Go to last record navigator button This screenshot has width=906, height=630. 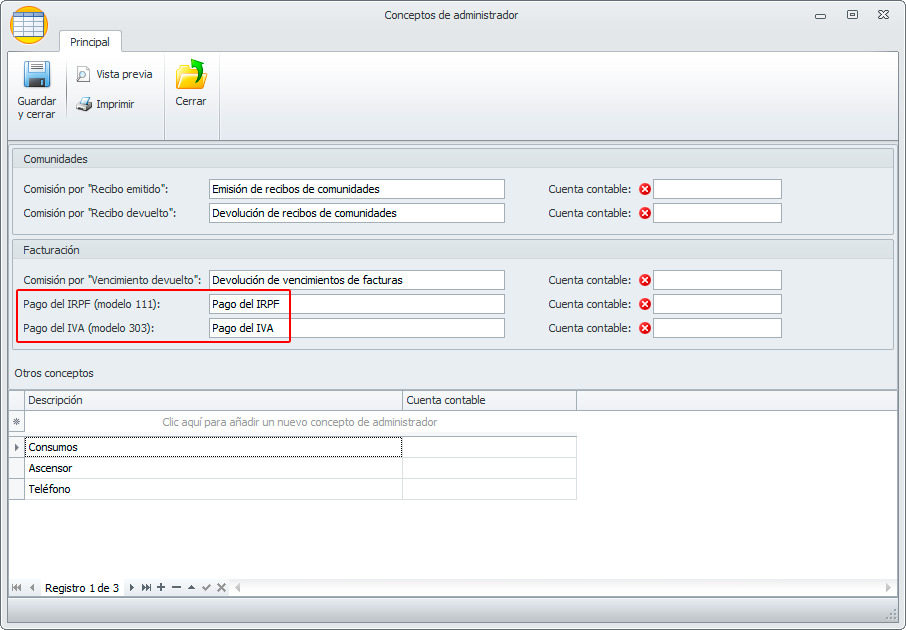click(x=146, y=588)
